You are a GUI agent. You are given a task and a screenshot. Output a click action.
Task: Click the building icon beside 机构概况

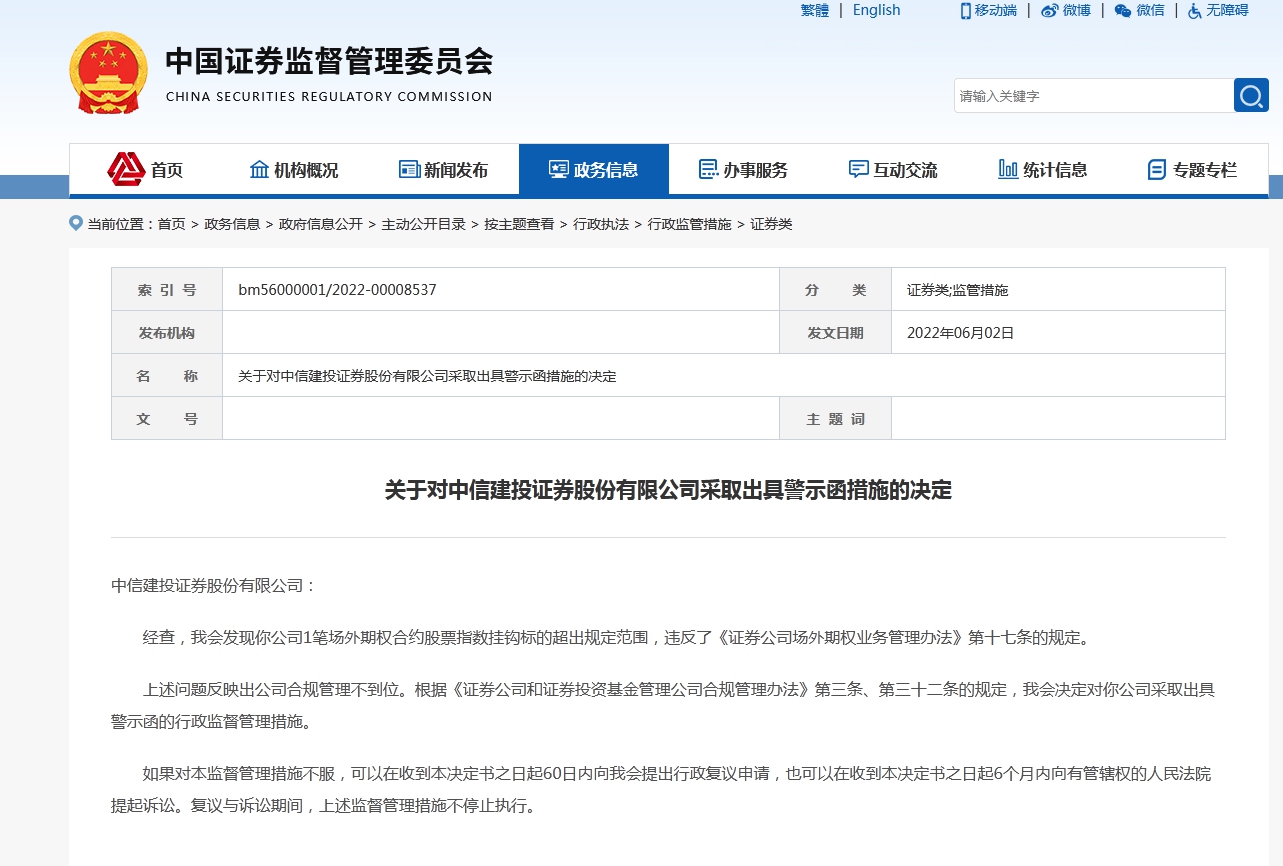[259, 169]
